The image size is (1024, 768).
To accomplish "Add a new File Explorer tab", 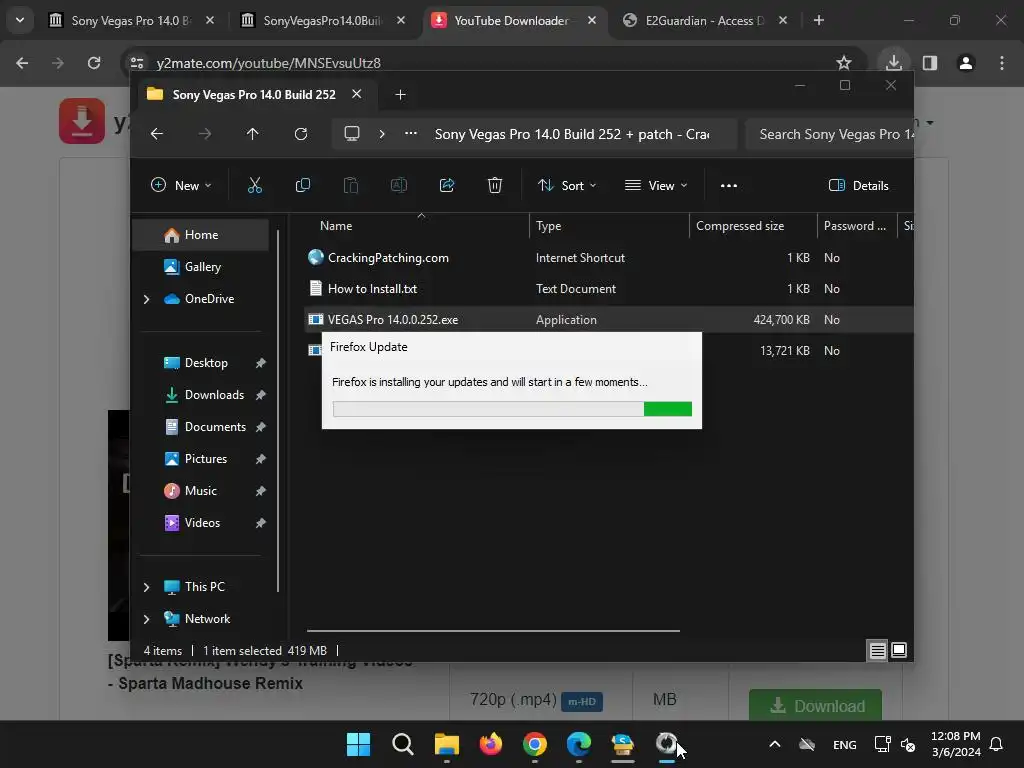I will tap(400, 95).
